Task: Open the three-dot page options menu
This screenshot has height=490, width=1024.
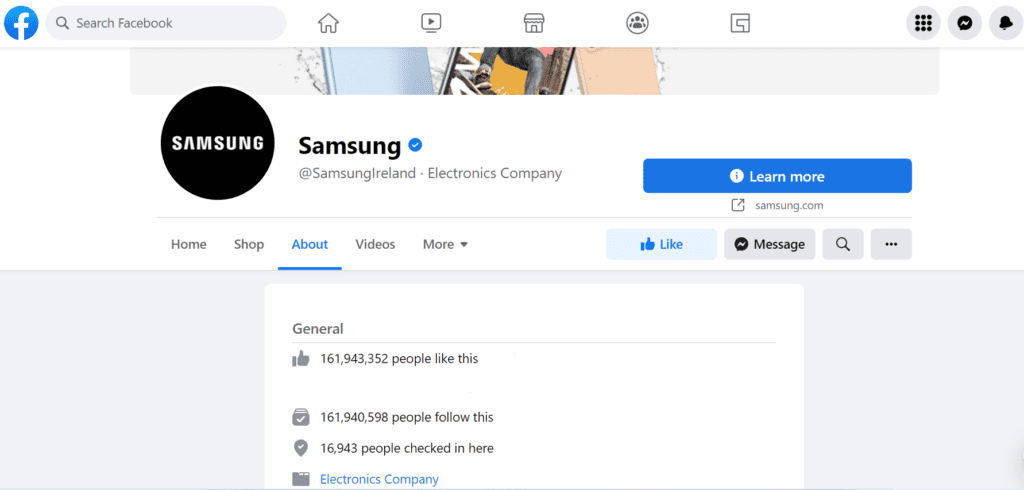Action: pos(891,244)
